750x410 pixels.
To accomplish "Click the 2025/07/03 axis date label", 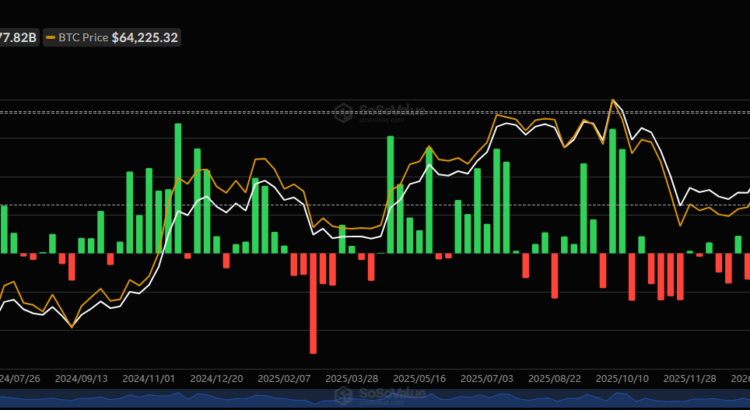I will (x=487, y=379).
